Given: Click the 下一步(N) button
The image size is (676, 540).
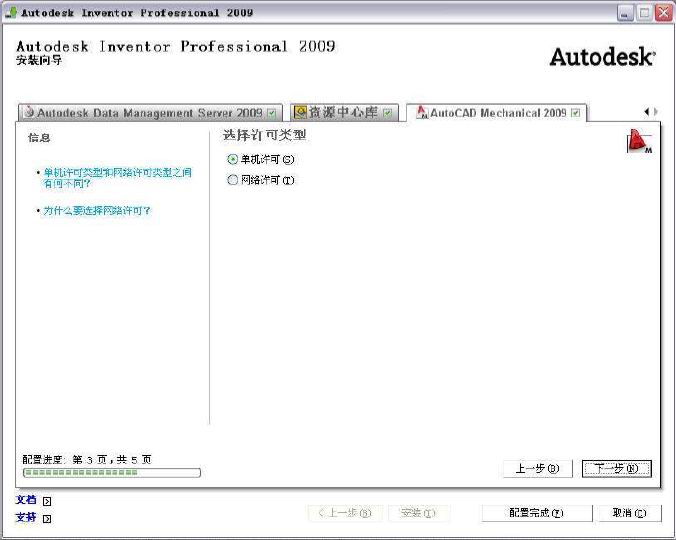Looking at the screenshot, I should click(x=617, y=468).
